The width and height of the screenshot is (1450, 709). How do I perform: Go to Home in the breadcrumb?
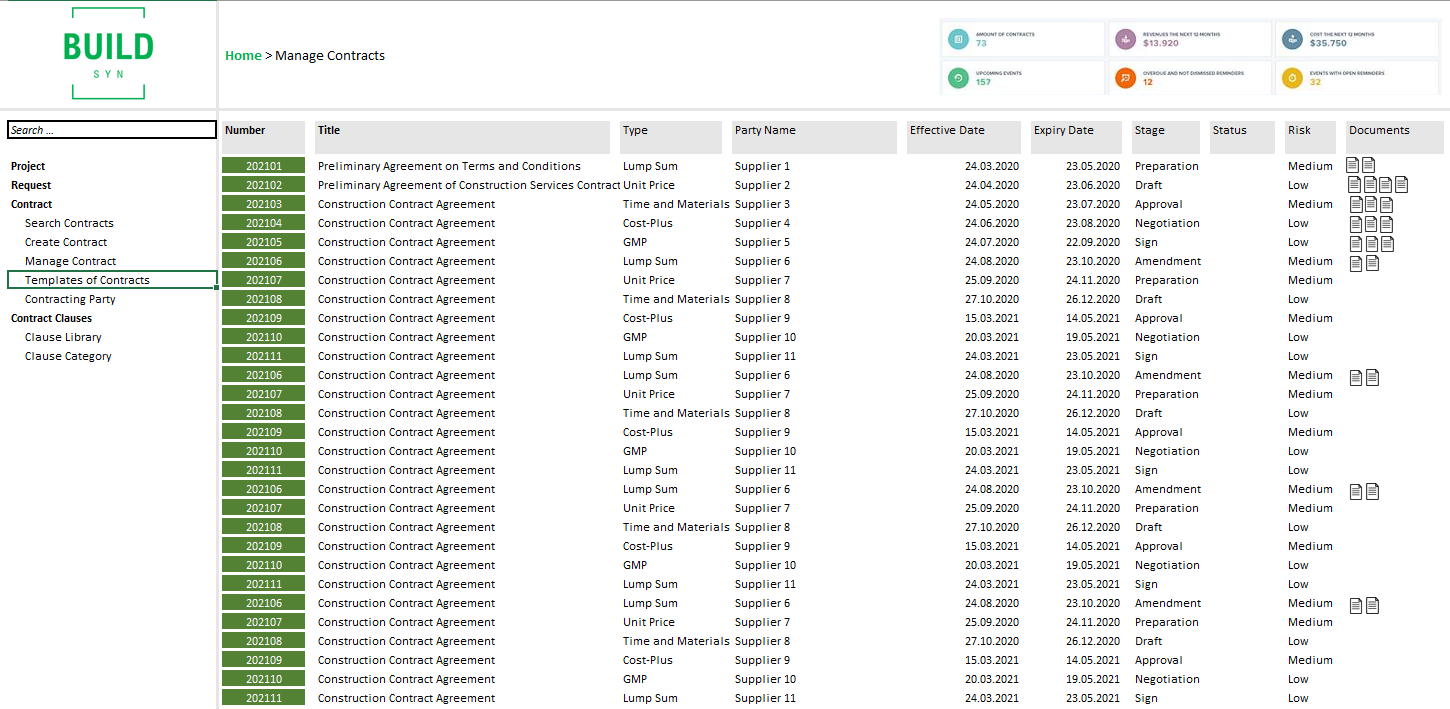pyautogui.click(x=243, y=56)
